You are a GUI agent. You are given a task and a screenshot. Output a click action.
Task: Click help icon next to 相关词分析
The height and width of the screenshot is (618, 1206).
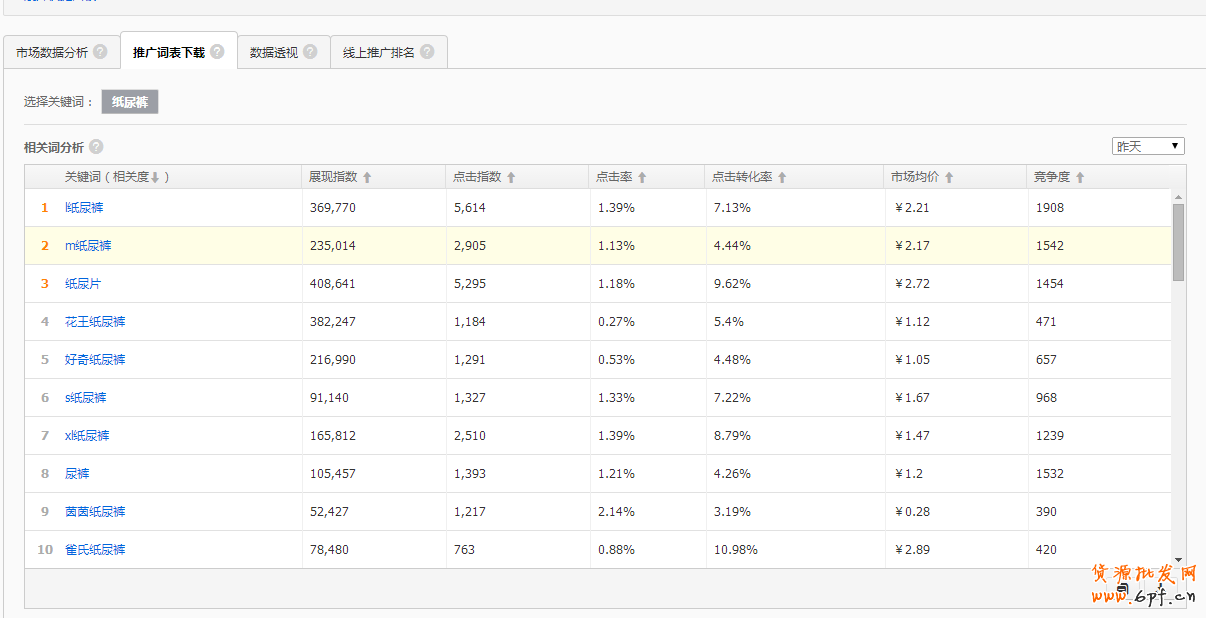point(96,147)
